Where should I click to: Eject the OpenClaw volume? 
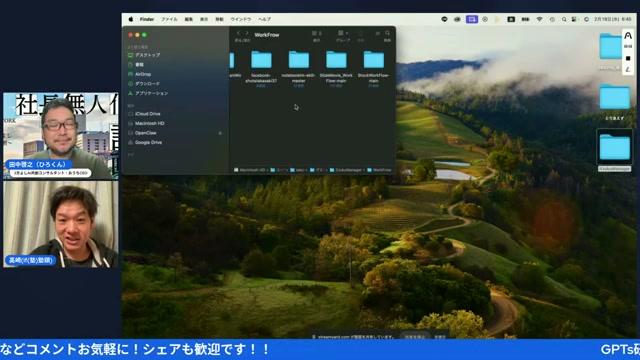[x=220, y=133]
